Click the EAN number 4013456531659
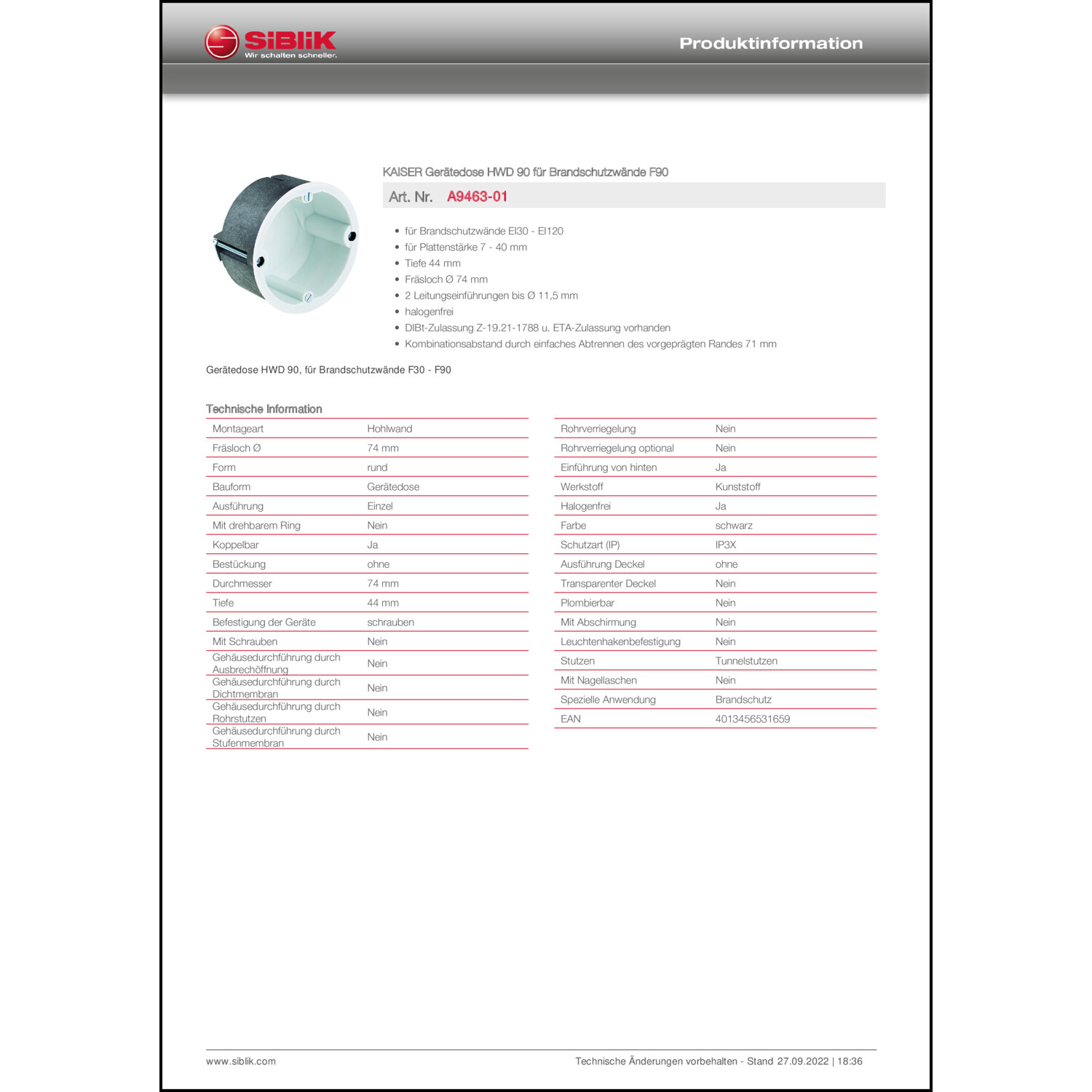Viewport: 1092px width, 1092px height. [x=753, y=719]
